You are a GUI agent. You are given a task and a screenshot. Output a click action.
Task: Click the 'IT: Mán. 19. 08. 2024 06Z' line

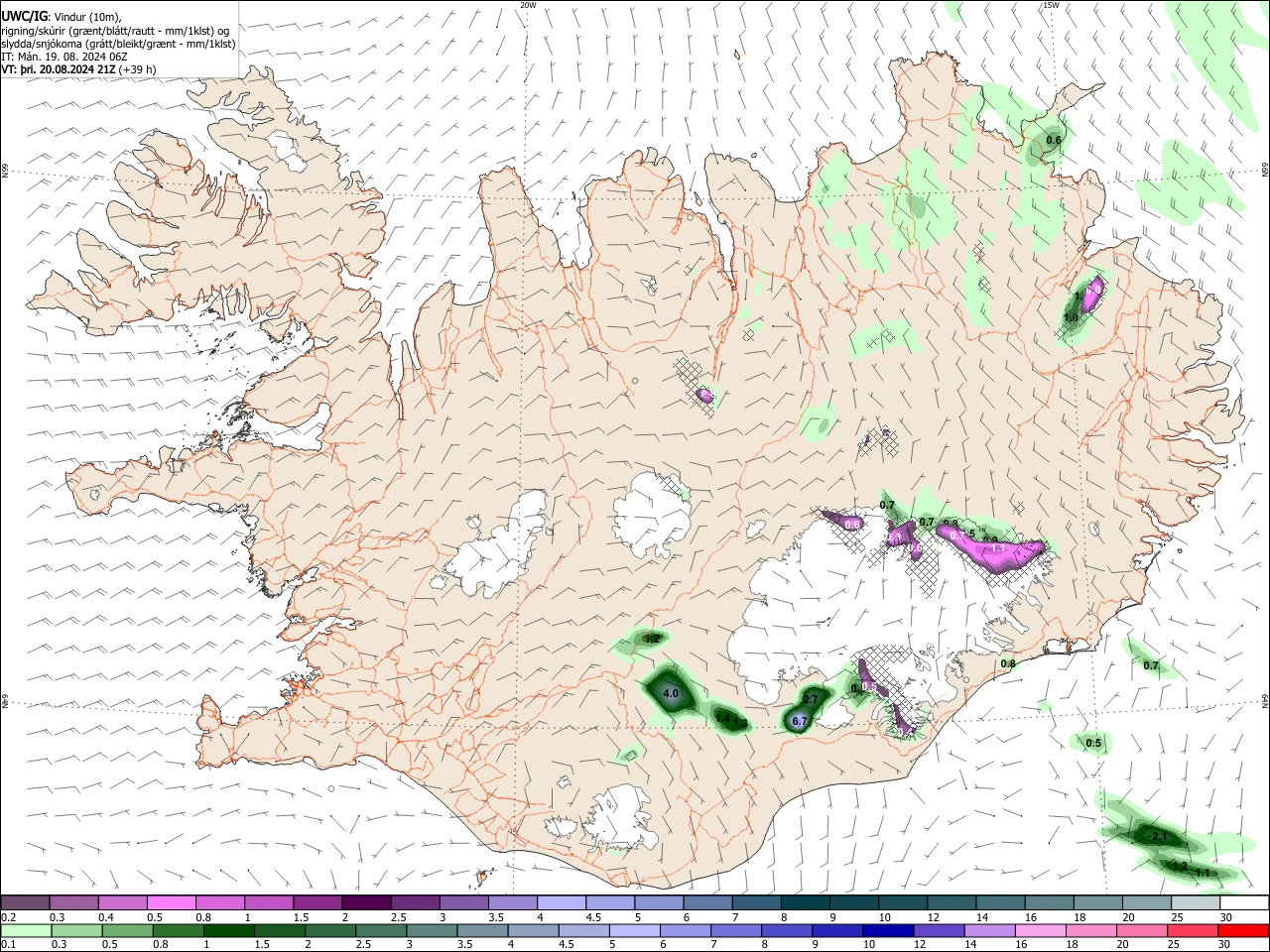[64, 58]
